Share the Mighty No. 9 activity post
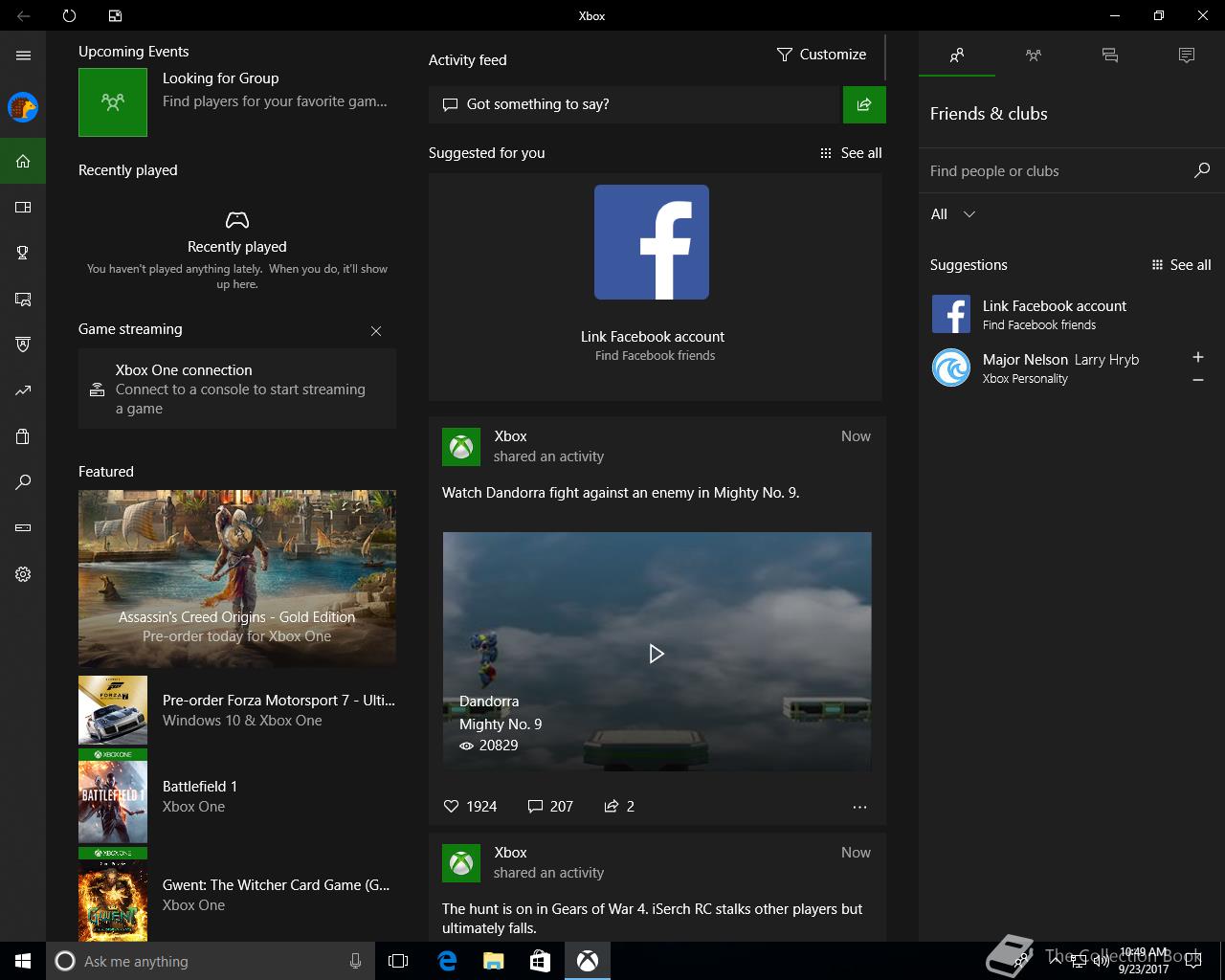Screen dimensions: 1225x980 pyautogui.click(x=619, y=806)
